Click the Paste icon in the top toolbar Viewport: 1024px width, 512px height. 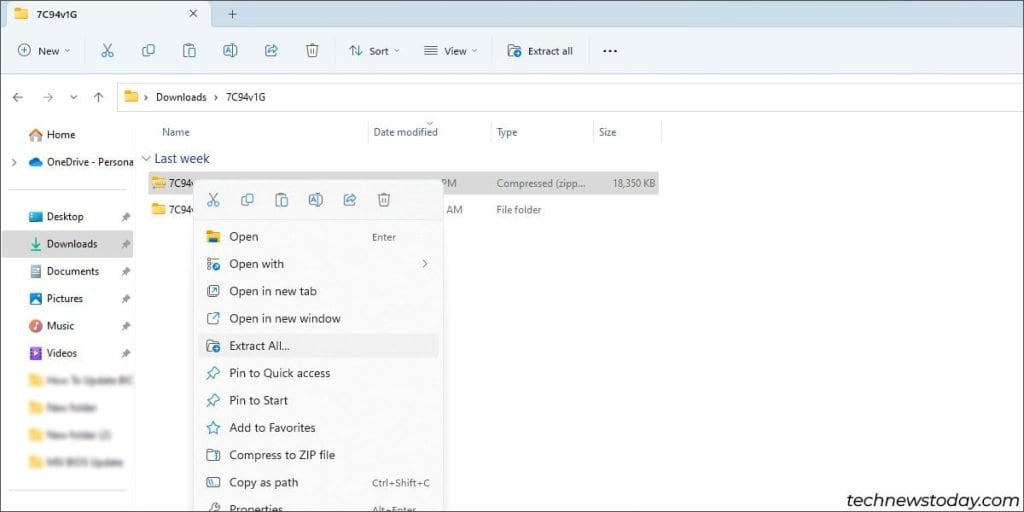189,51
